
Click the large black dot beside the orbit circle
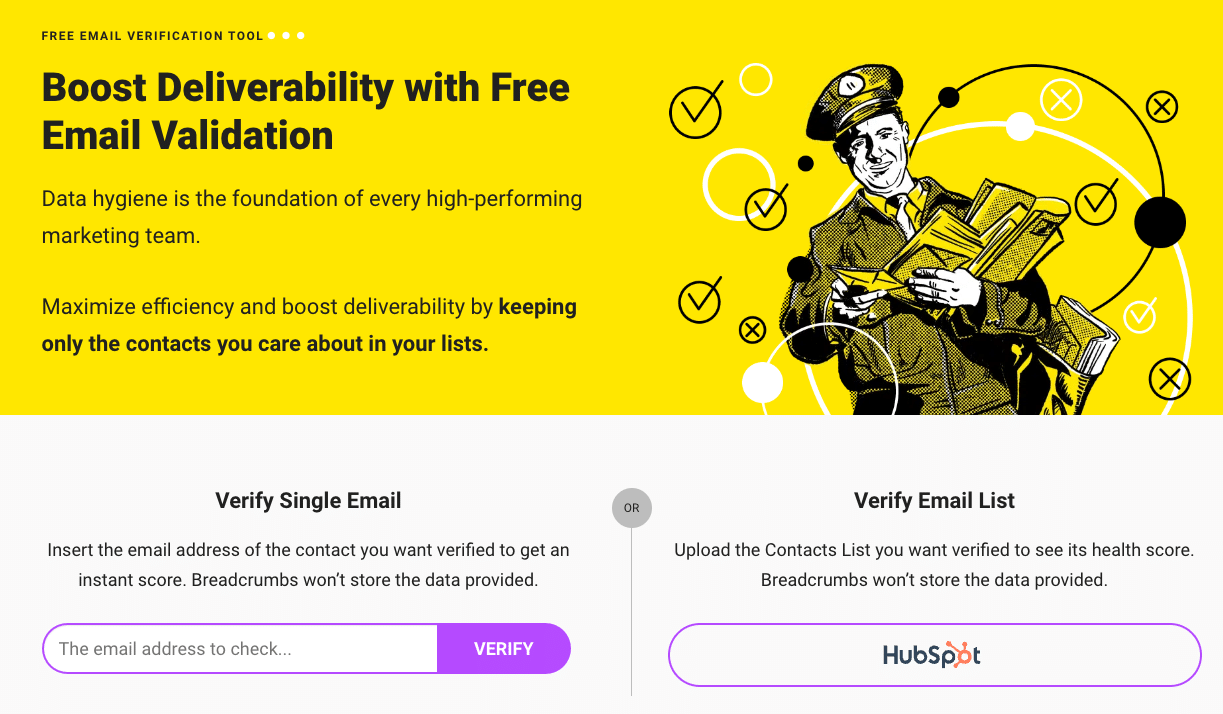pos(1160,222)
